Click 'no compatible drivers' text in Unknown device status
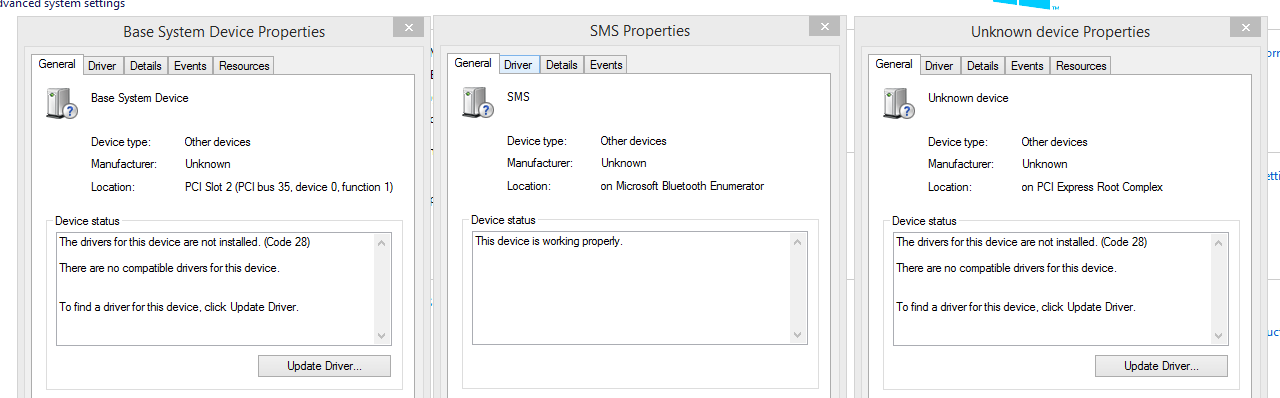 click(1006, 268)
